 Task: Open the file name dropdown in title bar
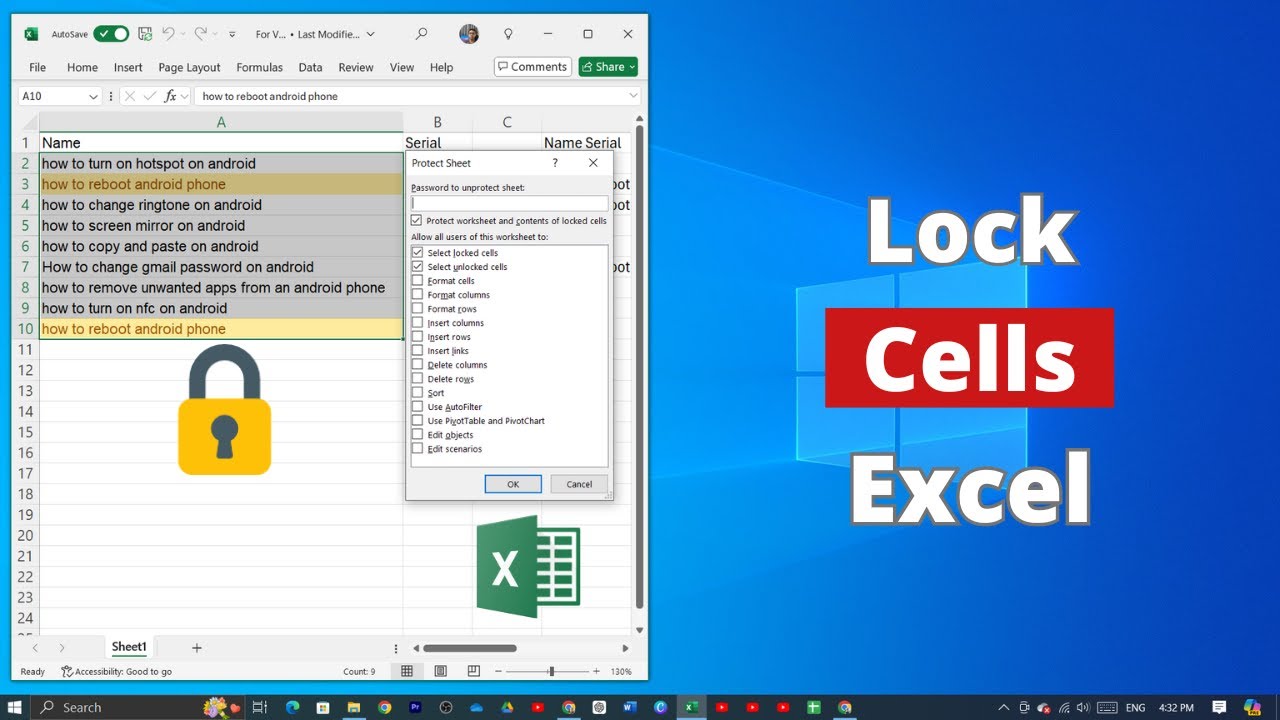pos(371,34)
